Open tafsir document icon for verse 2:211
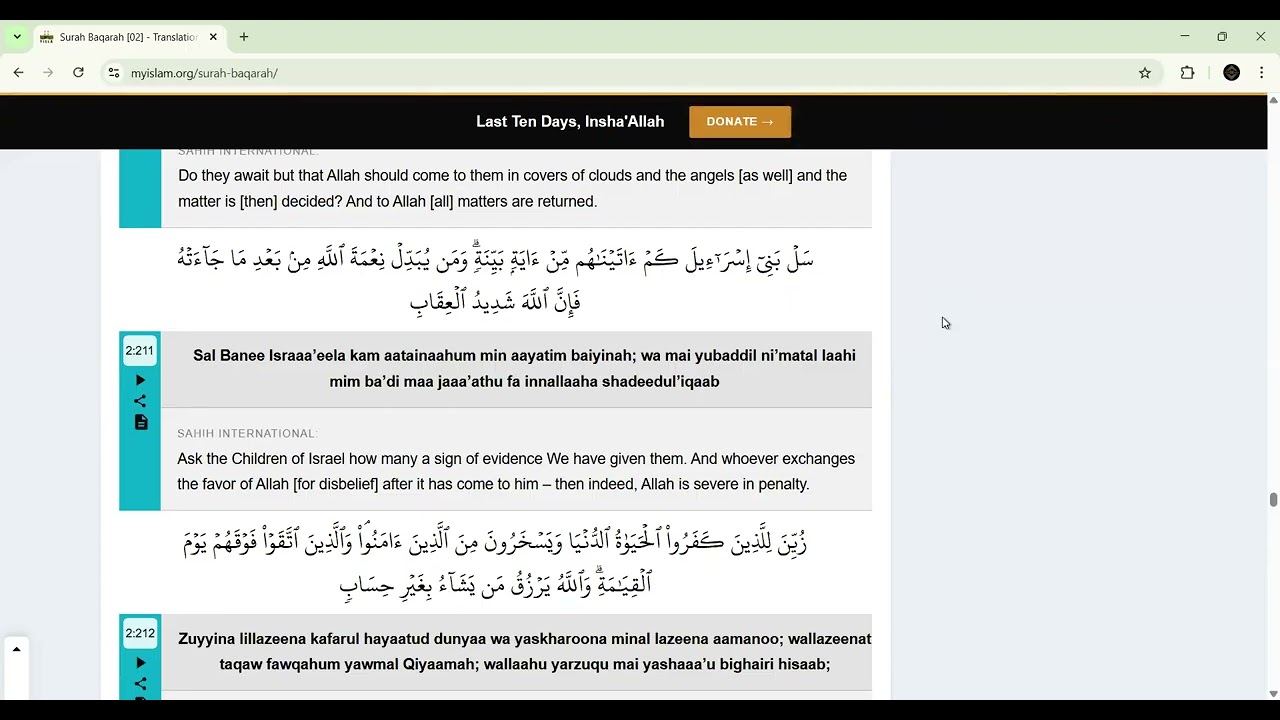This screenshot has width=1280, height=720. coord(141,423)
